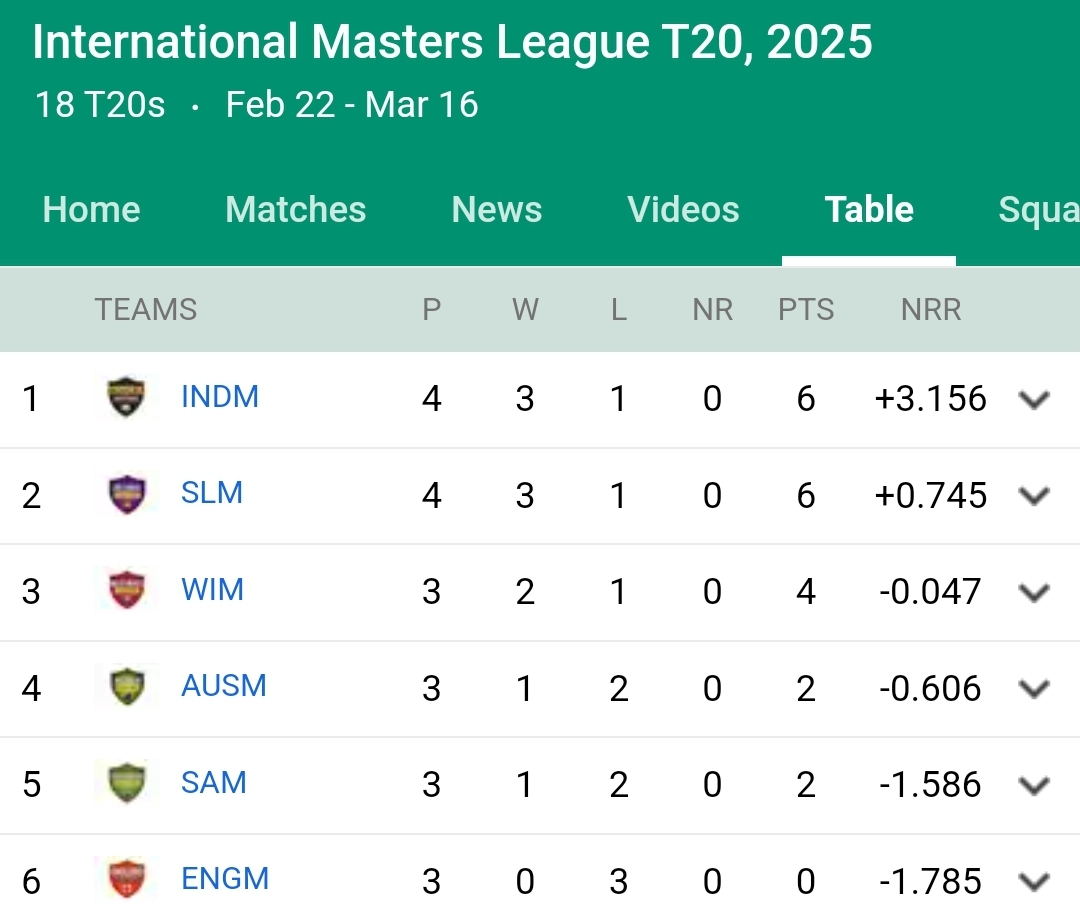This screenshot has height=918, width=1080.
Task: Expand the INDM row details chevron
Action: coord(1034,399)
